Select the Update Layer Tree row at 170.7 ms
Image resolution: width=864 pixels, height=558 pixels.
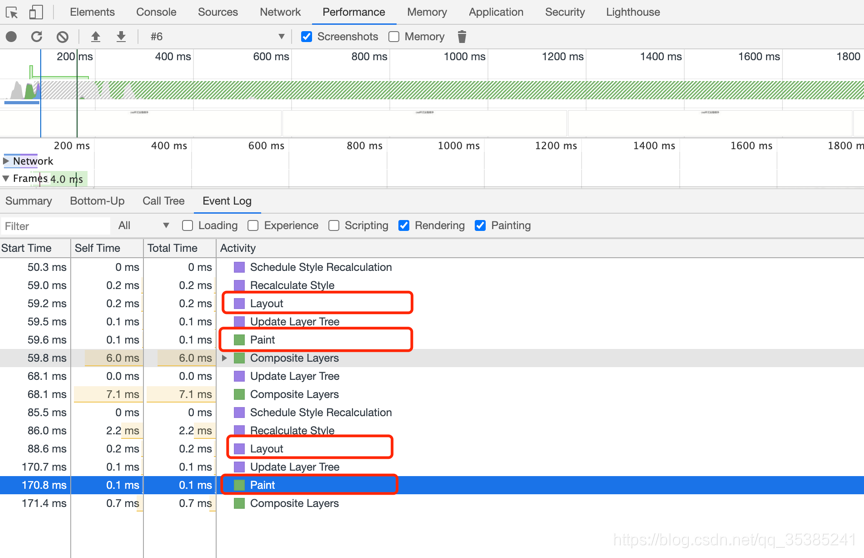coord(432,467)
